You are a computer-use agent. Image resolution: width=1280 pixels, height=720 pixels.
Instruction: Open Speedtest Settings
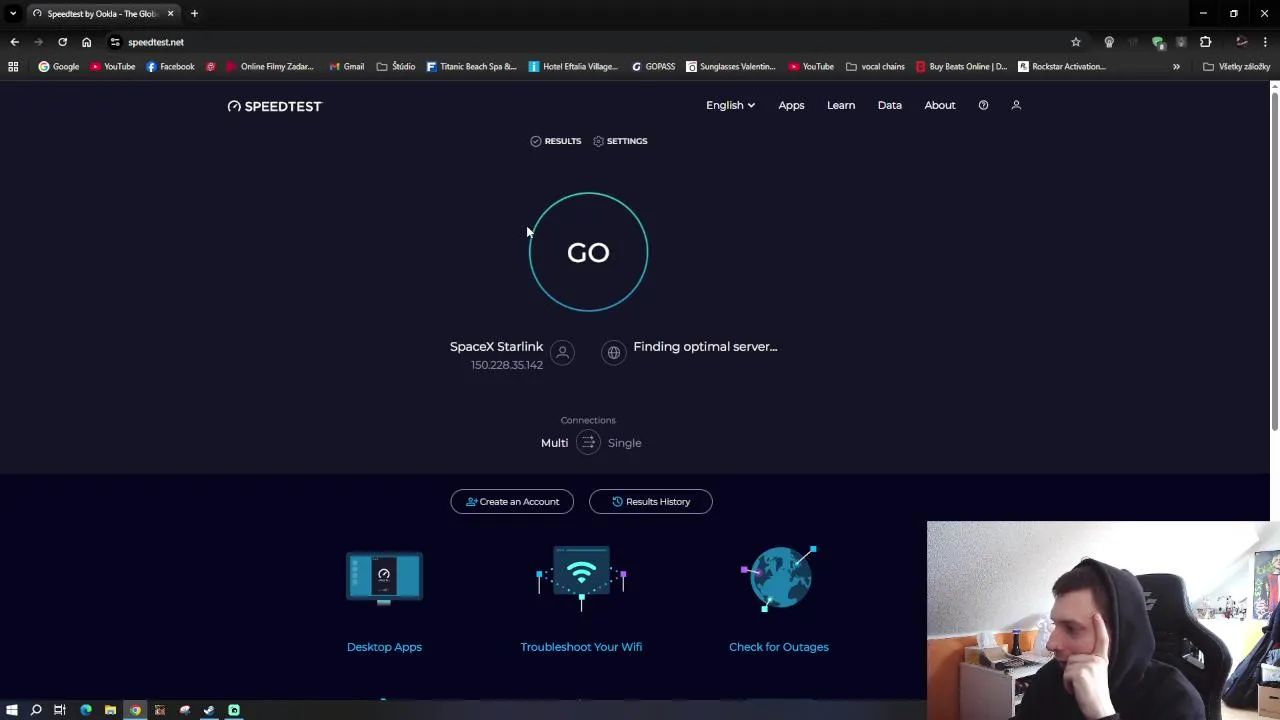pyautogui.click(x=620, y=141)
